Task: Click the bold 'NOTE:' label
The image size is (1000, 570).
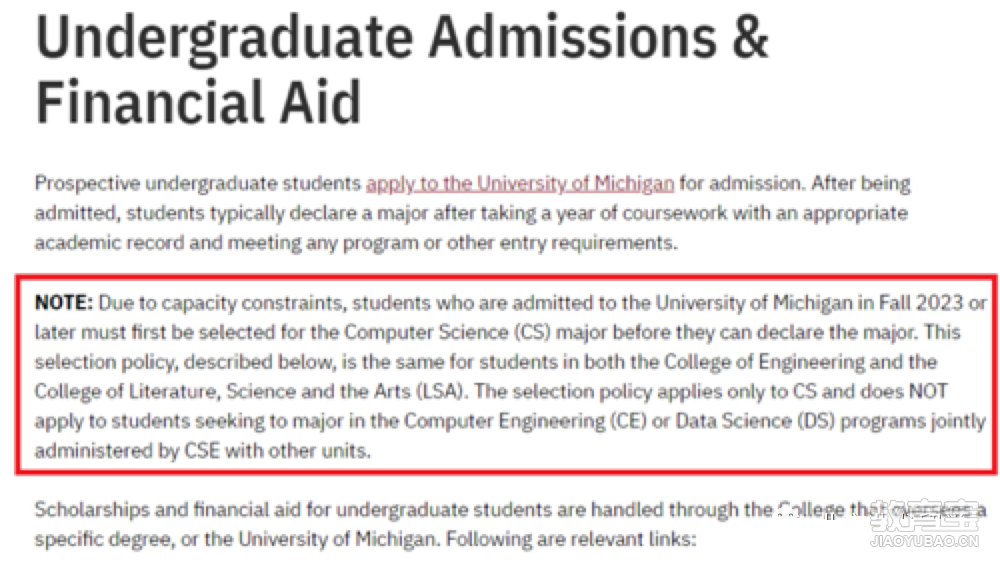Action: point(64,302)
